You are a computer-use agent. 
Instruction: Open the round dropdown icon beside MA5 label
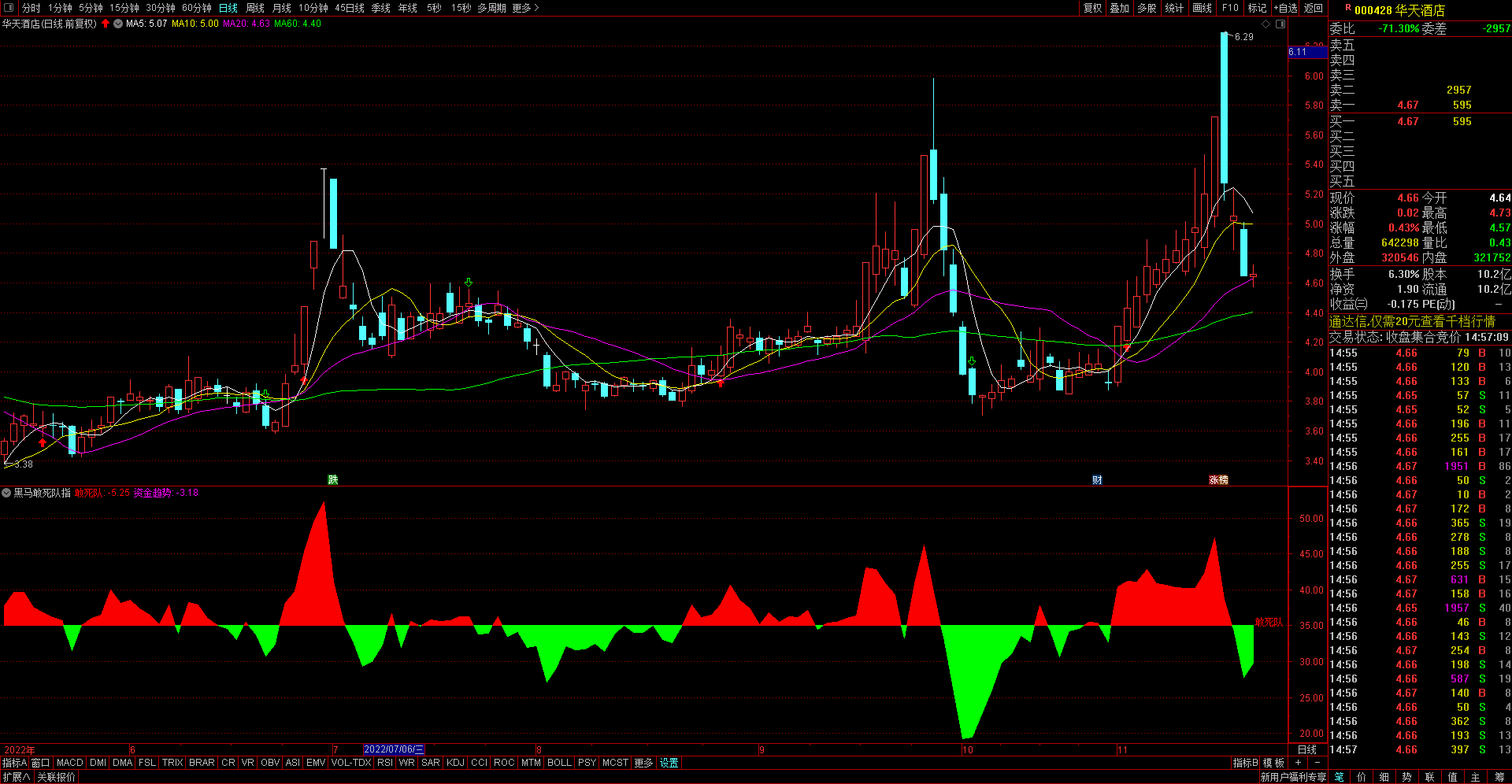[118, 24]
